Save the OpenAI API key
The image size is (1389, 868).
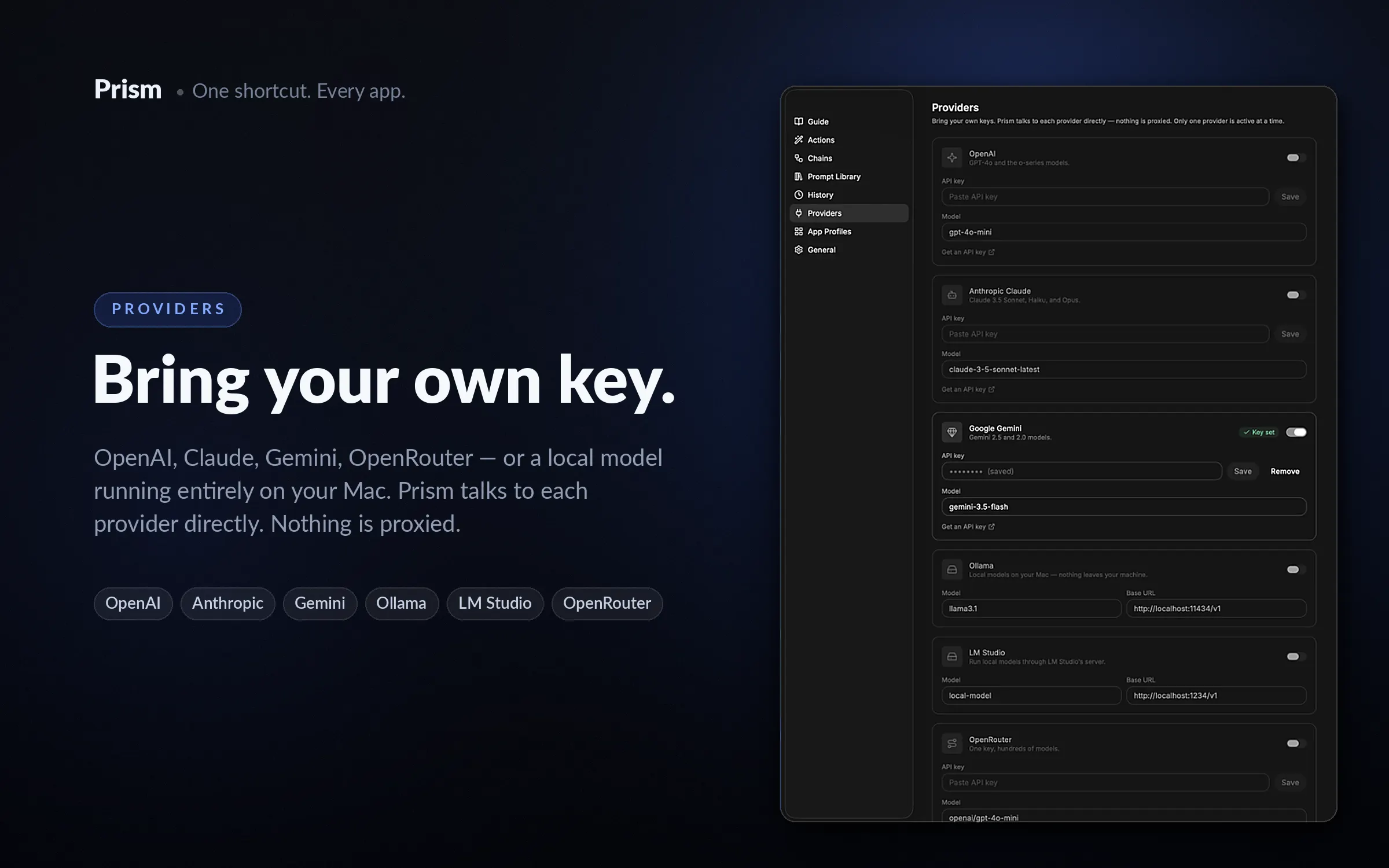pos(1290,197)
